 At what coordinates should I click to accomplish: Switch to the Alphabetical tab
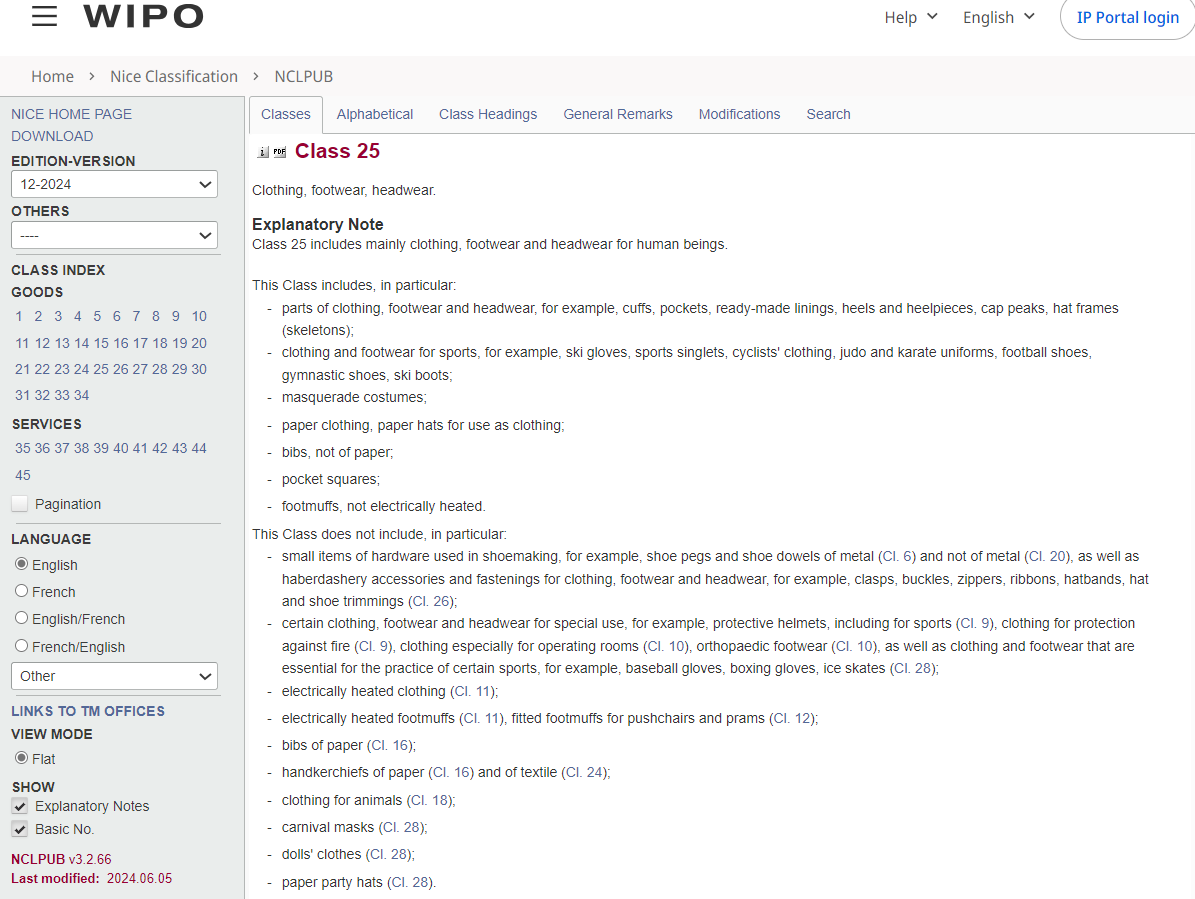[x=375, y=114]
